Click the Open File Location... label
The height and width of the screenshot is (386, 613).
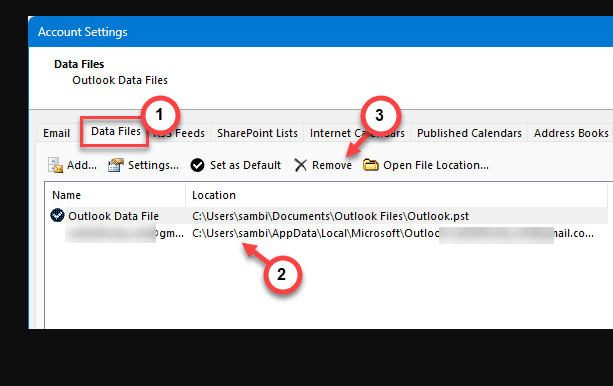coord(436,165)
